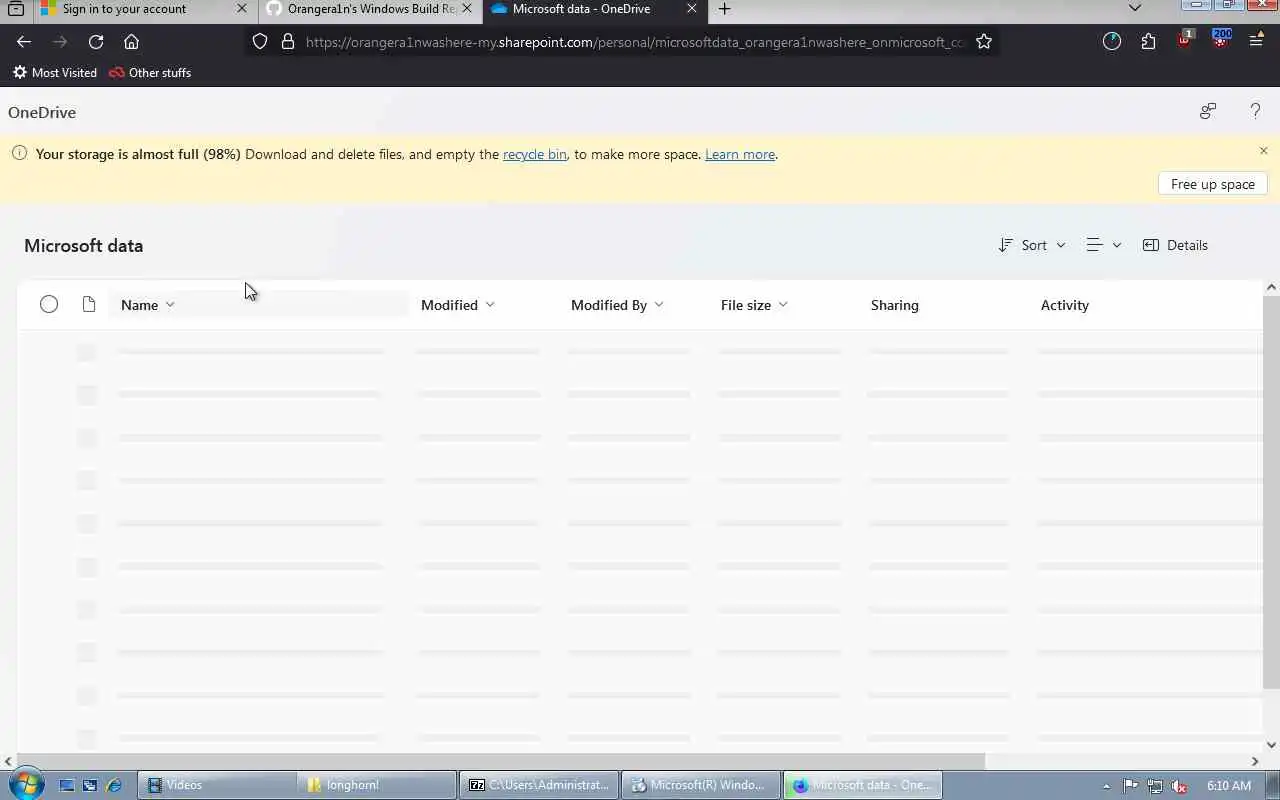Click the Activity column header

(x=1064, y=305)
